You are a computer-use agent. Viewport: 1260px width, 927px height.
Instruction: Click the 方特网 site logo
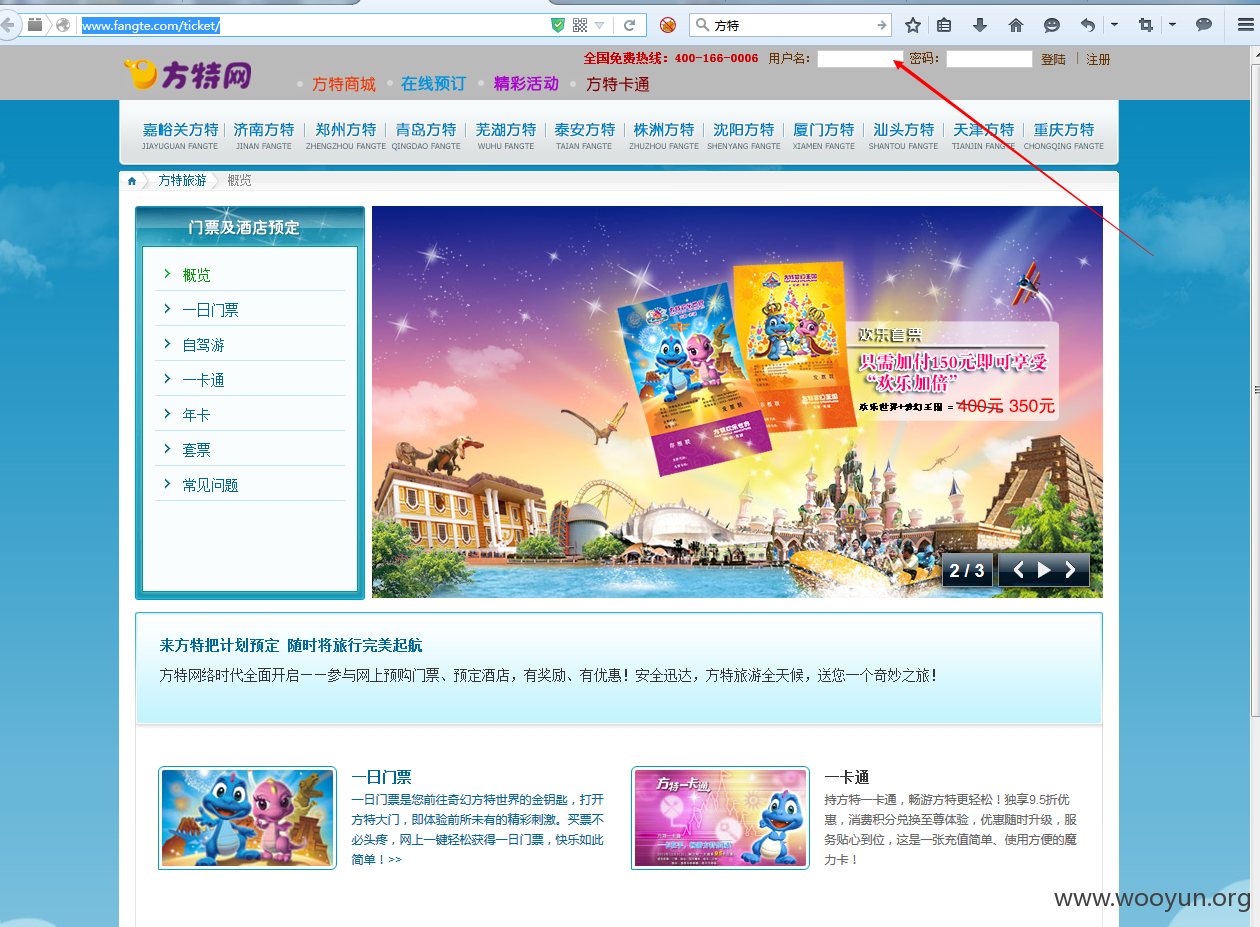187,75
